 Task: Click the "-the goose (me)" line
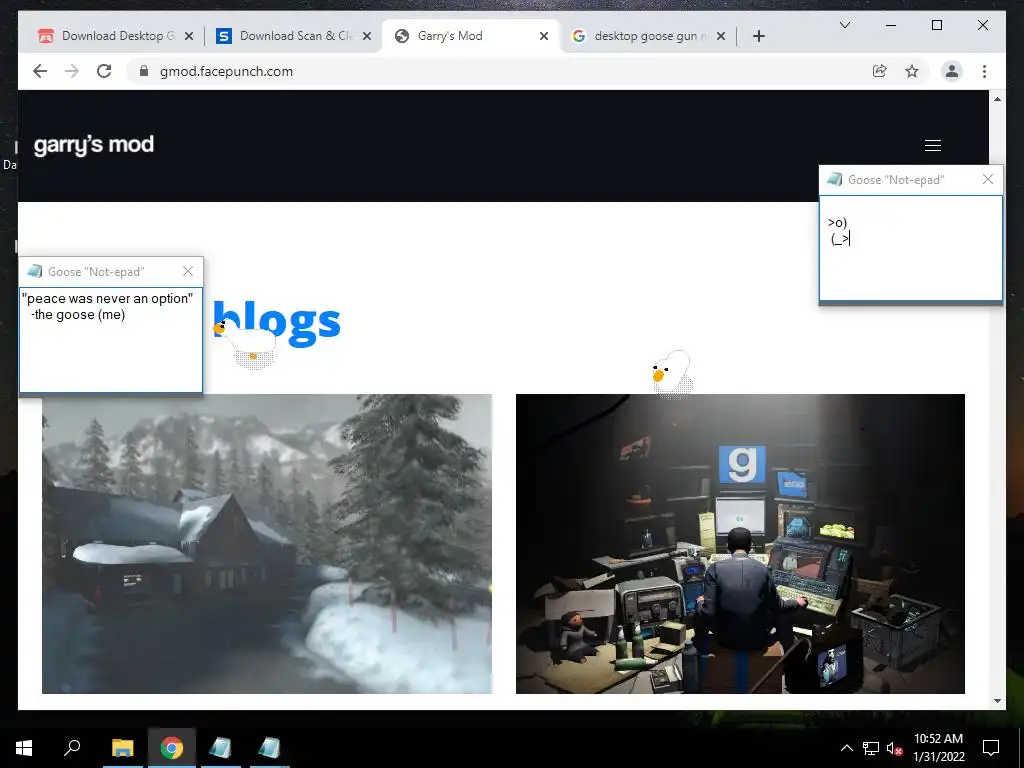click(78, 315)
